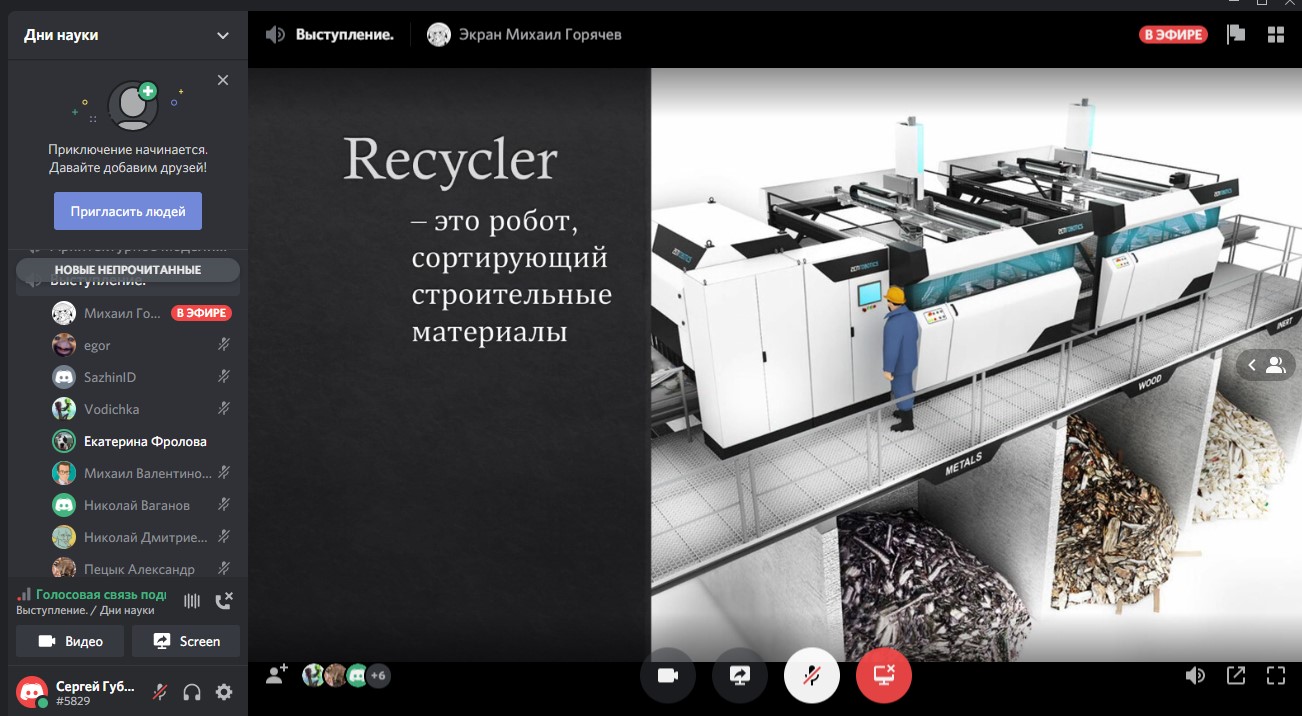The width and height of the screenshot is (1302, 716).
Task: Adjust stream volume via speaker icon
Action: (x=1195, y=675)
